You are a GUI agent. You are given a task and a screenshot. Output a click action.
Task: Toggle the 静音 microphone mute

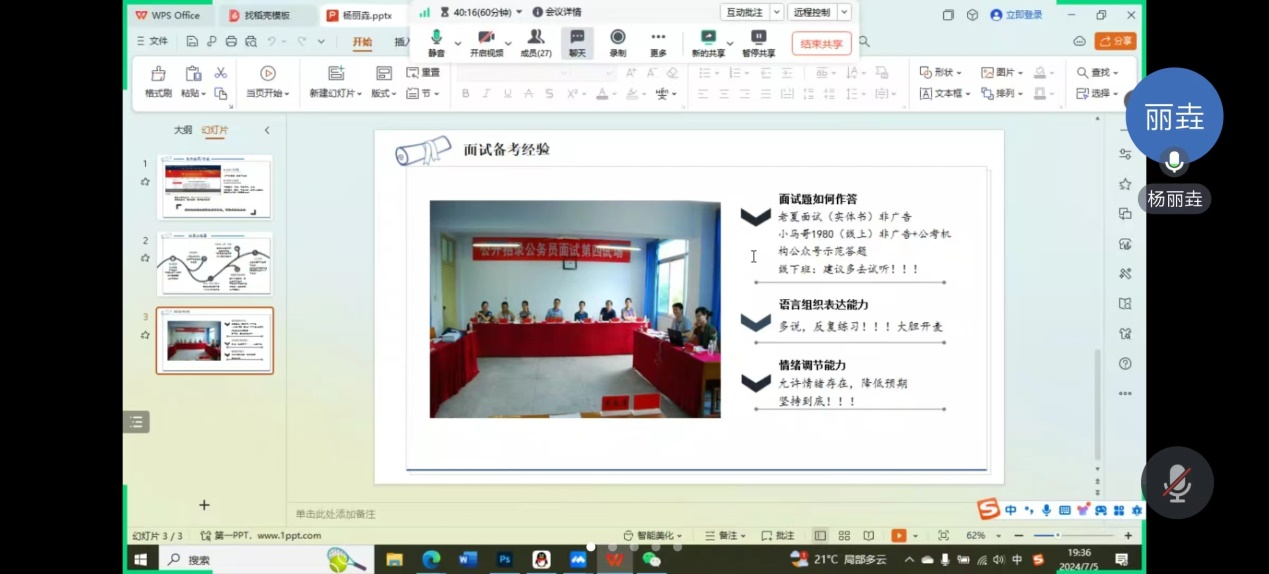(x=436, y=38)
